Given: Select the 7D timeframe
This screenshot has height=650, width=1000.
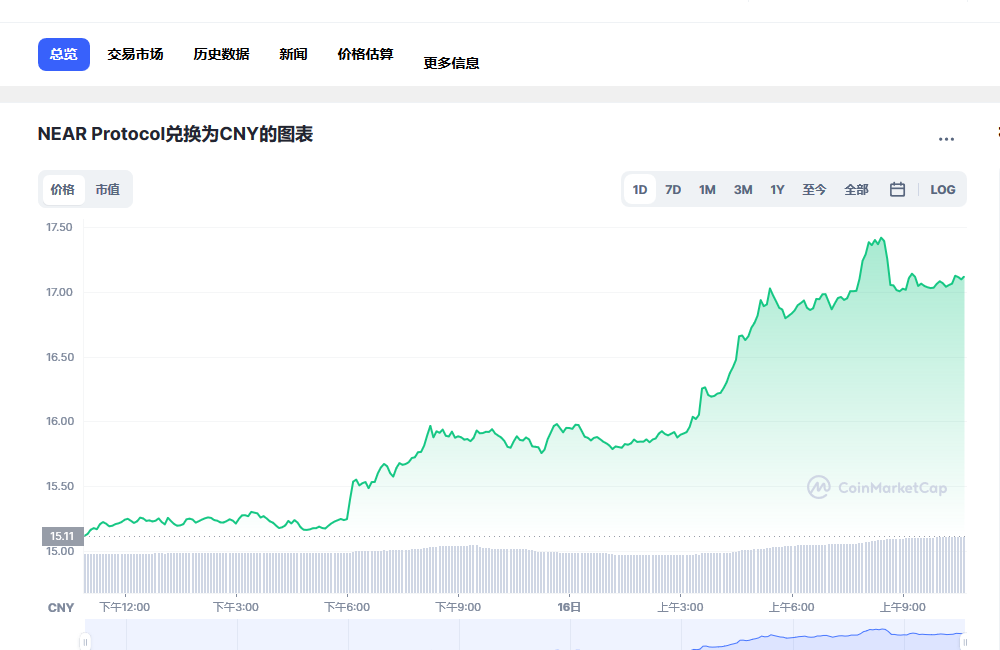Looking at the screenshot, I should coord(672,188).
